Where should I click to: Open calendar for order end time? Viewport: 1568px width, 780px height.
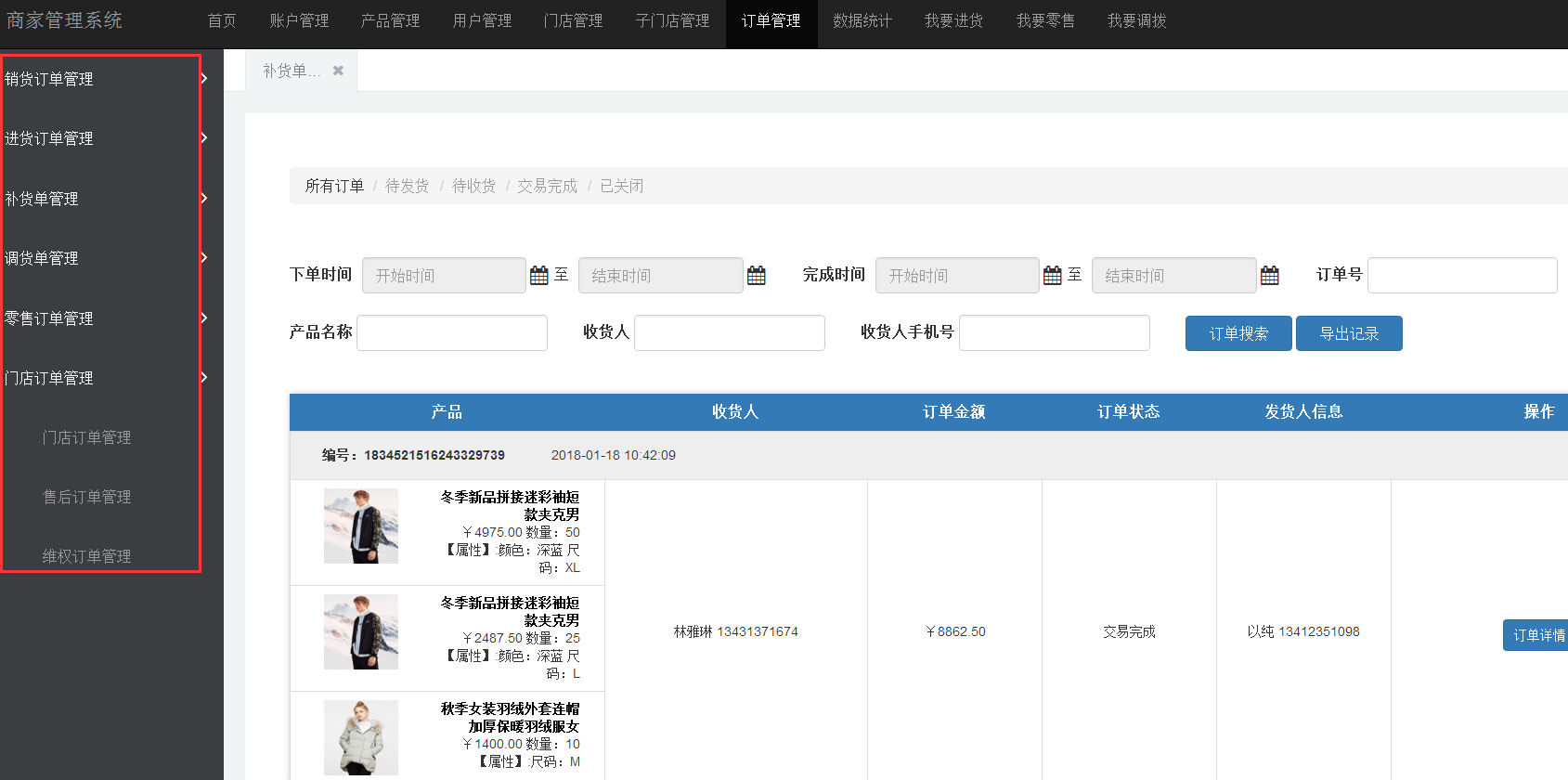[x=757, y=275]
